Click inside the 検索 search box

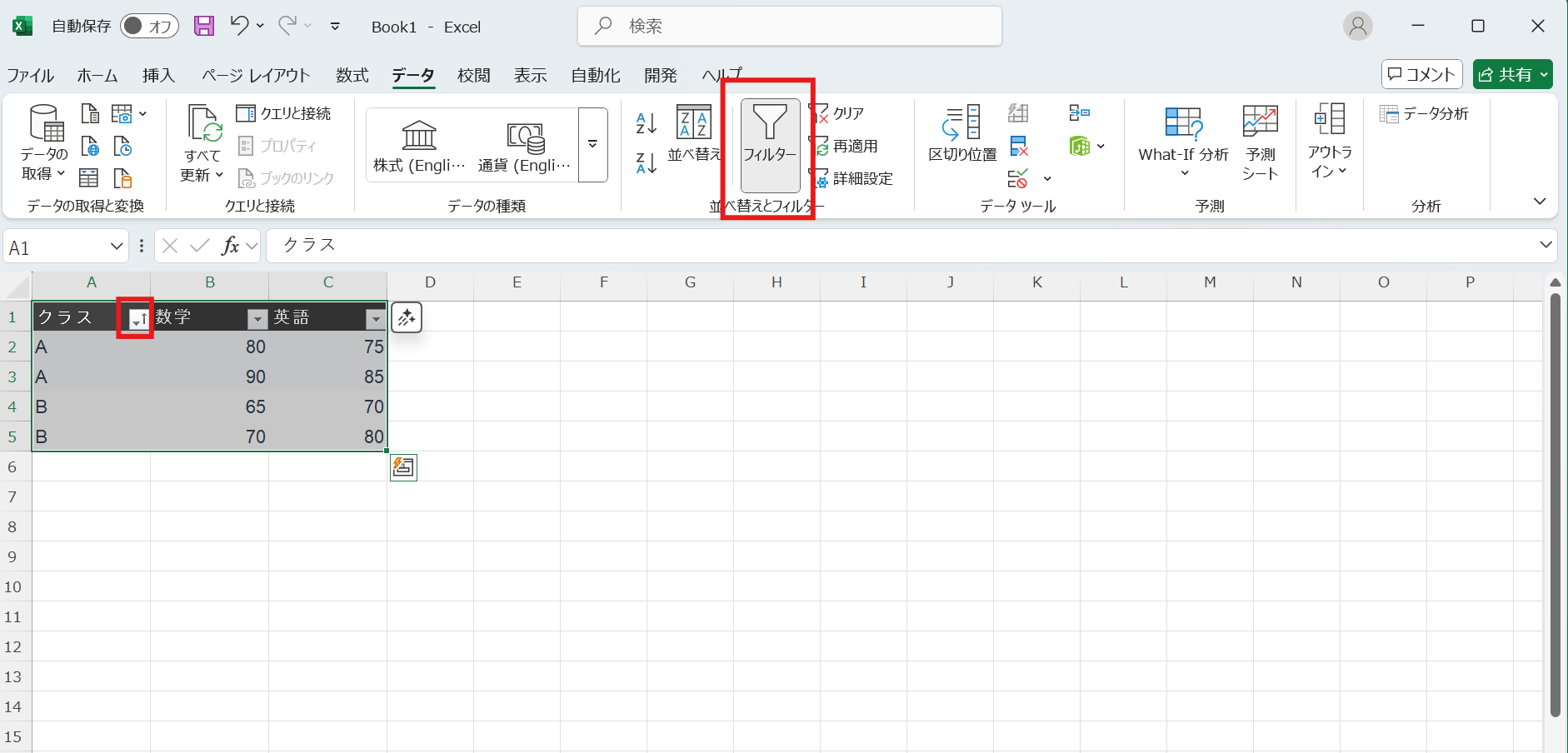[789, 26]
